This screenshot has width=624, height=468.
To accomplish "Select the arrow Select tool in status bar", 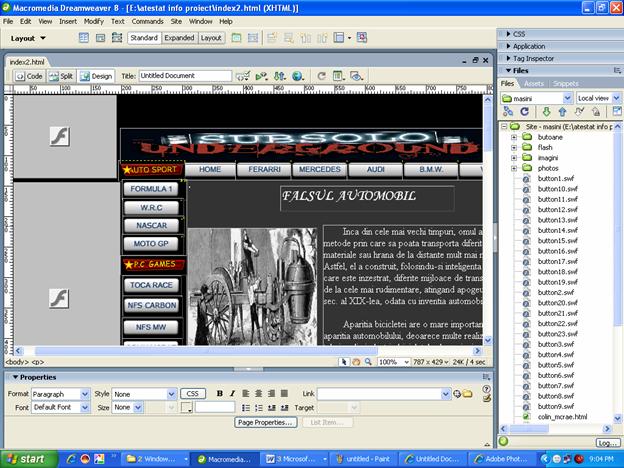I will coord(344,362).
